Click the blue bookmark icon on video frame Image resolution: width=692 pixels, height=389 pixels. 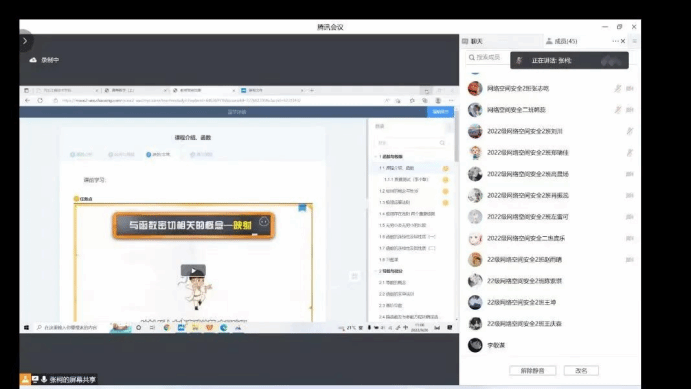[x=302, y=208]
